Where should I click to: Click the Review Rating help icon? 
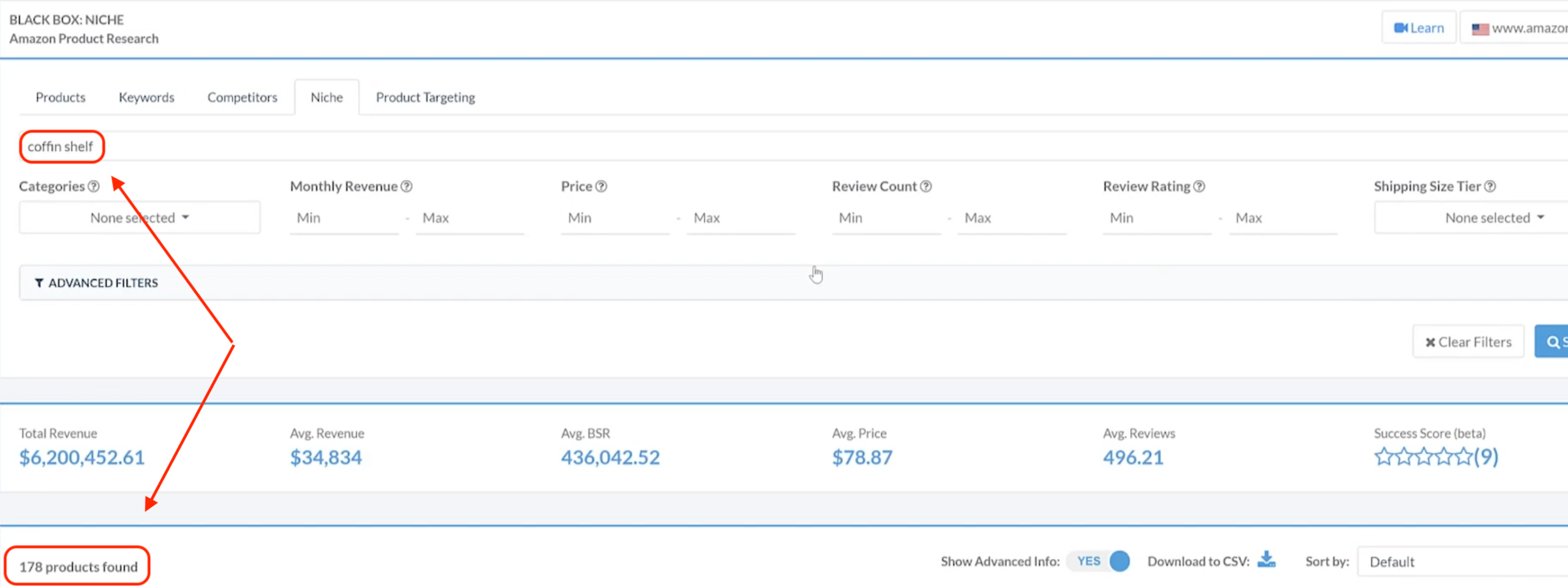click(1199, 186)
